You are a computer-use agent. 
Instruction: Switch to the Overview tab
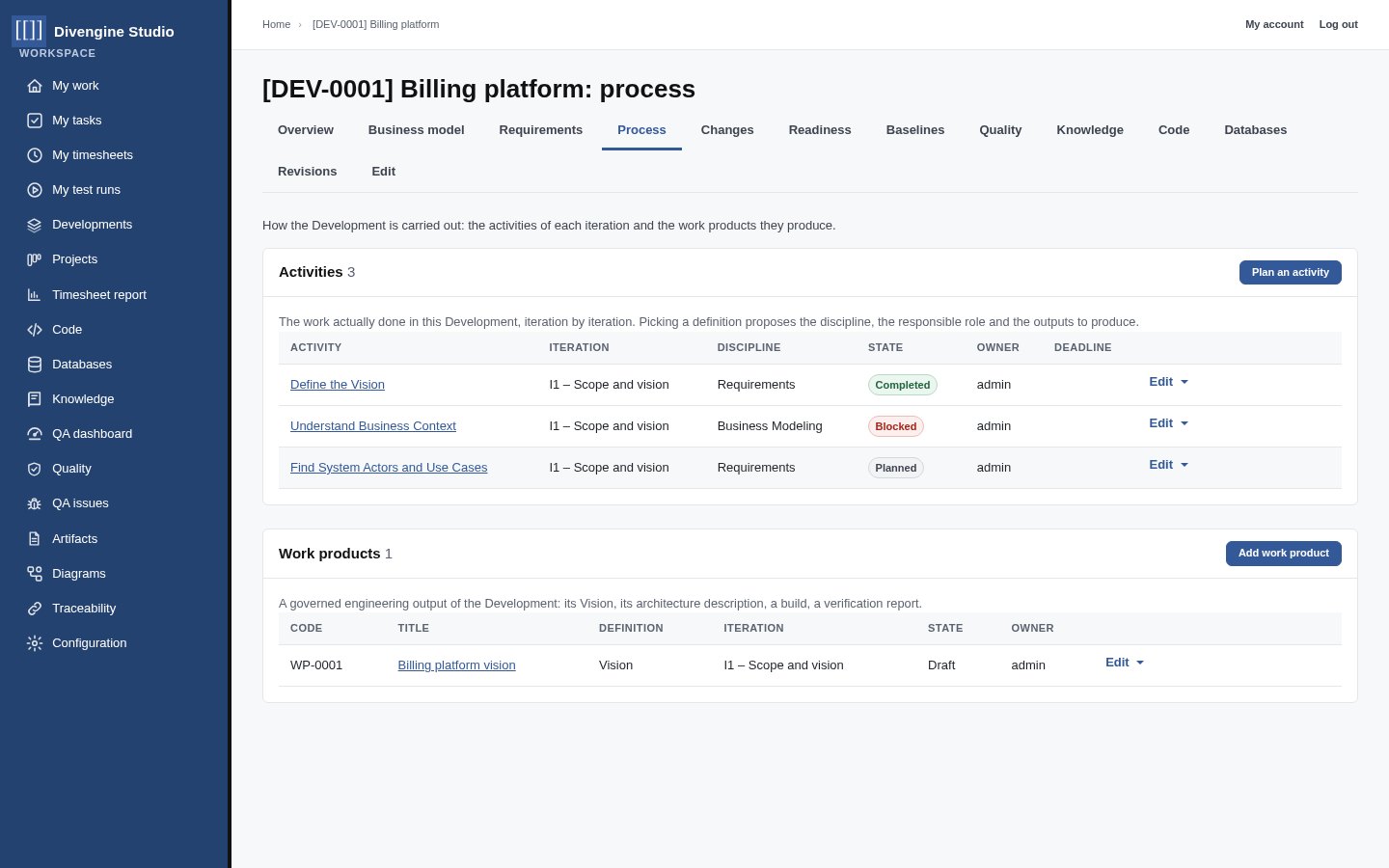pos(306,130)
